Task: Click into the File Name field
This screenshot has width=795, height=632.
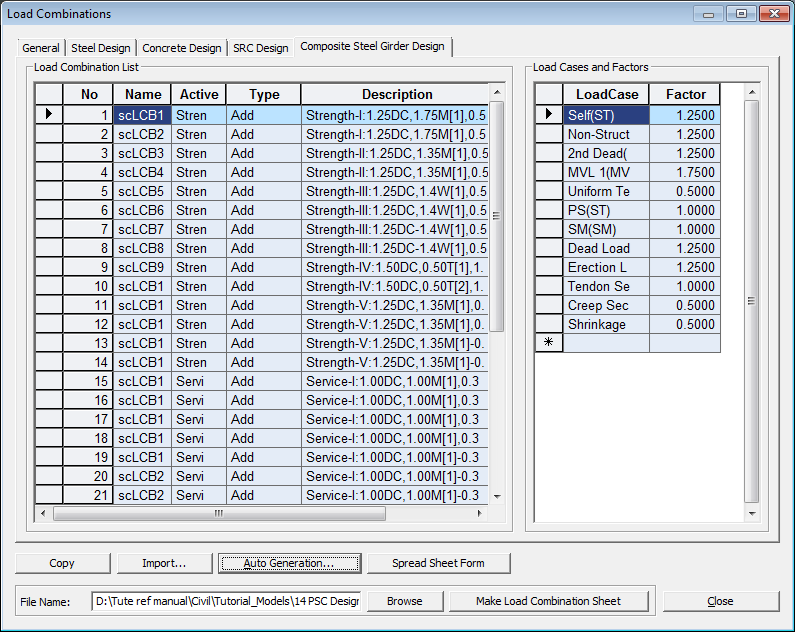Action: (x=226, y=601)
